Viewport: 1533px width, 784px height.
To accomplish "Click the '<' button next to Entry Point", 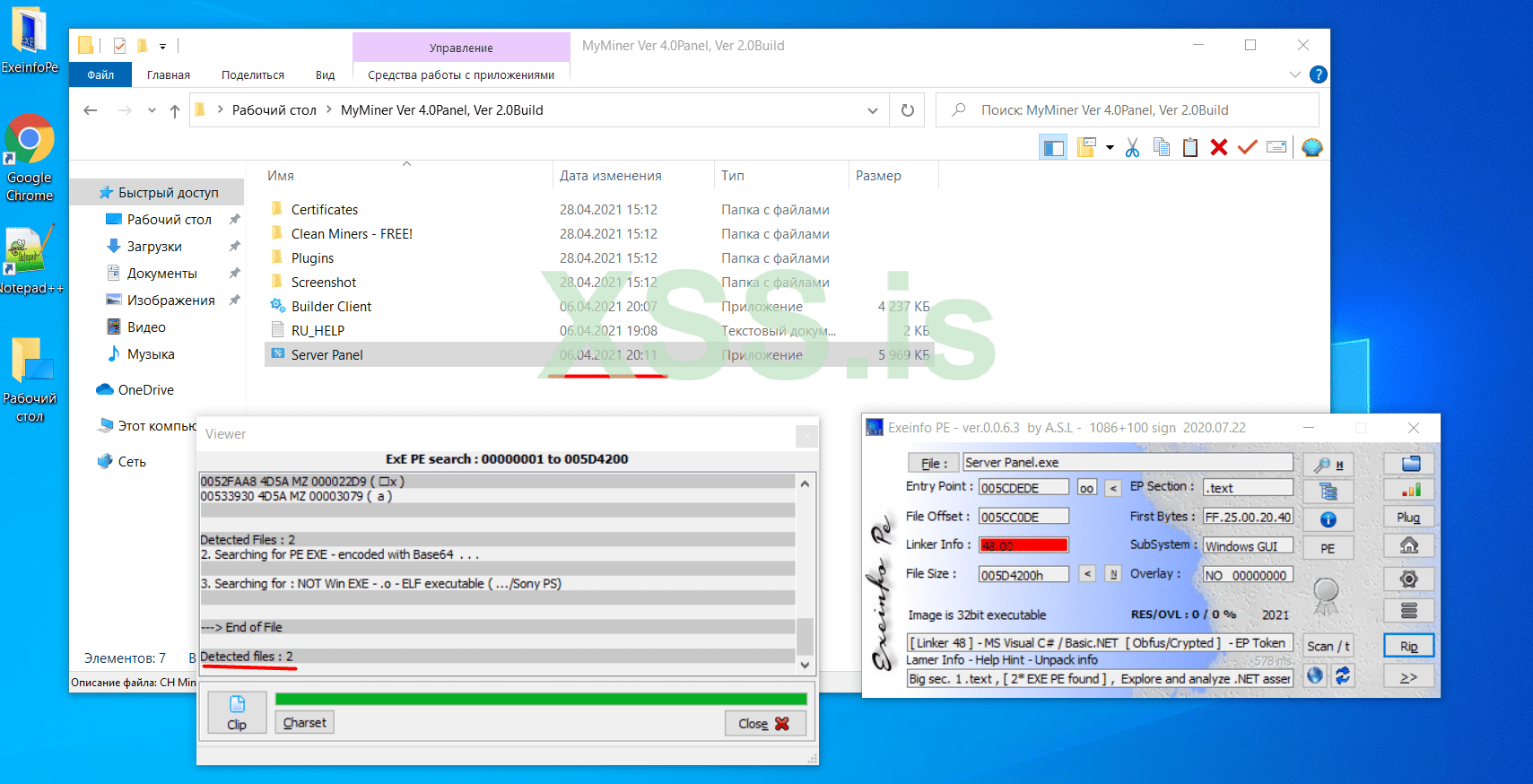I will pos(1113,488).
